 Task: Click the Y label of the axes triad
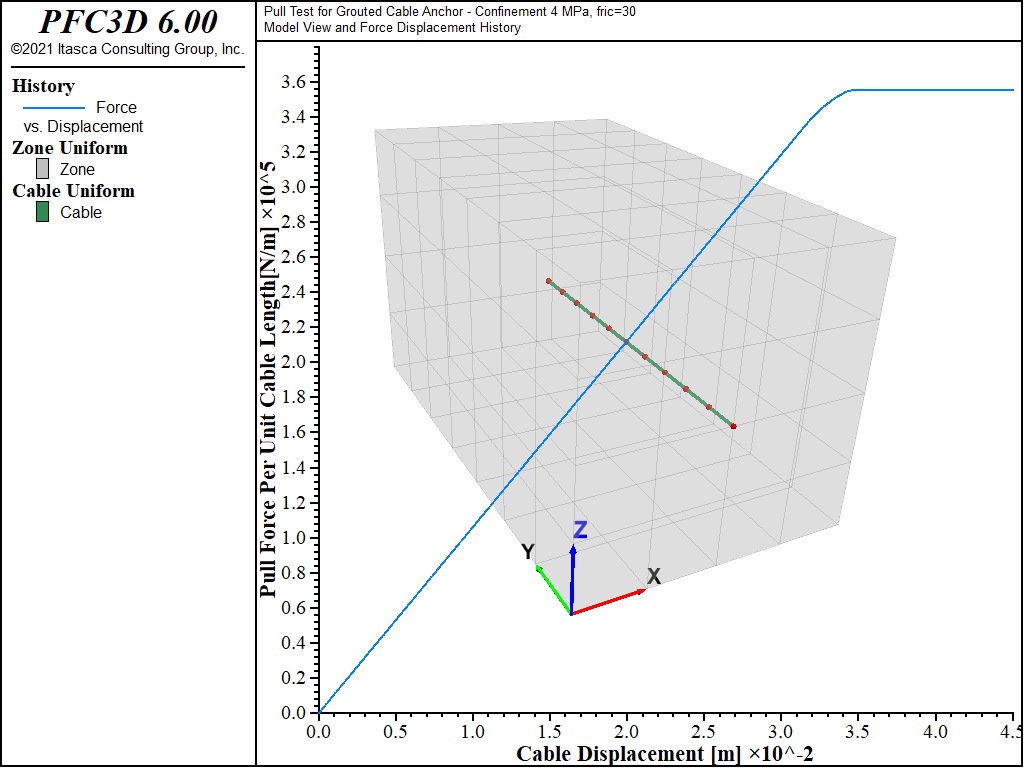(528, 552)
